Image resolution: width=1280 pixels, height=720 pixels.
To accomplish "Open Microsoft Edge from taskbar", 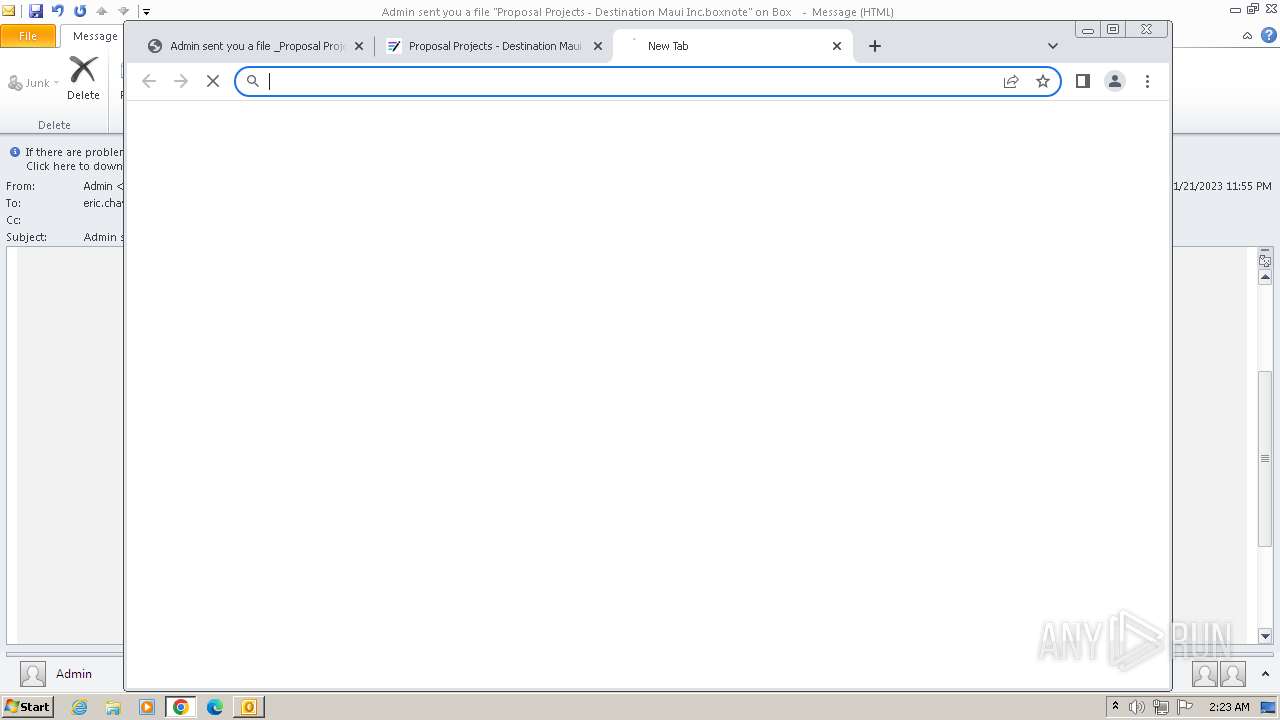I will click(215, 707).
